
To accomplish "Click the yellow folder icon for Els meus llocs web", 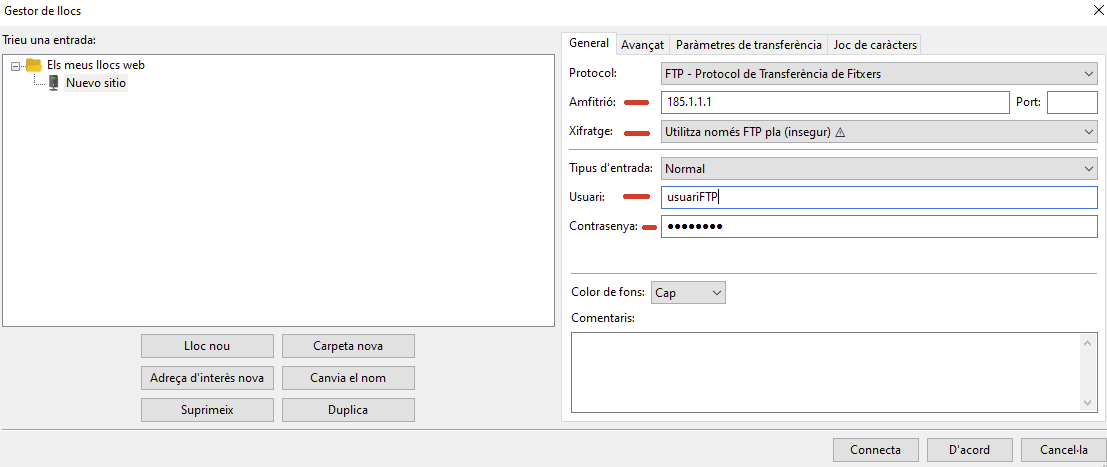I will pyautogui.click(x=34, y=64).
